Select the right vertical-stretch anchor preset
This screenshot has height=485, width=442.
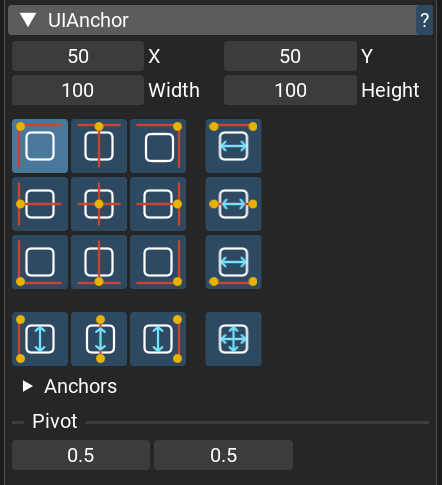[x=158, y=339]
